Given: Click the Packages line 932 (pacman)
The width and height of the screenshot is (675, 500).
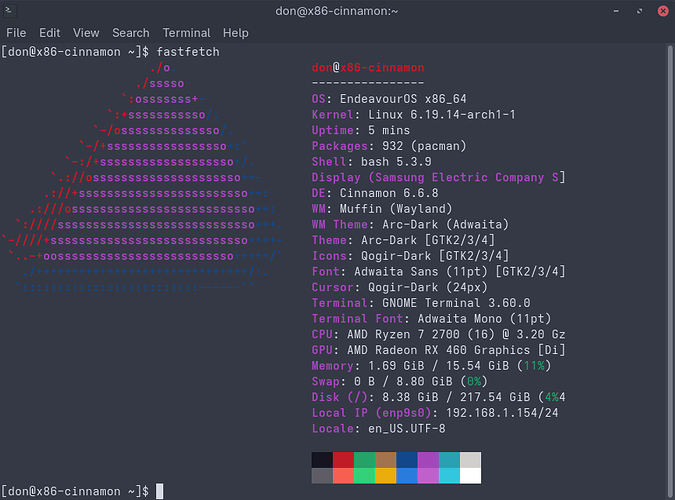Looking at the screenshot, I should click(x=389, y=146).
